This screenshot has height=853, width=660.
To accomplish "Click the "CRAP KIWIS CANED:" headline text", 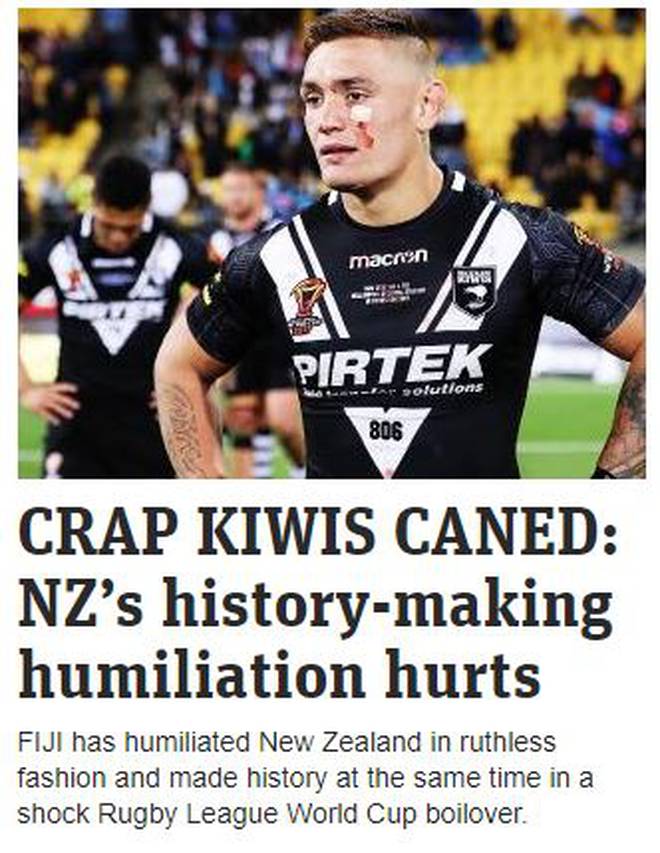I will click(x=318, y=531).
